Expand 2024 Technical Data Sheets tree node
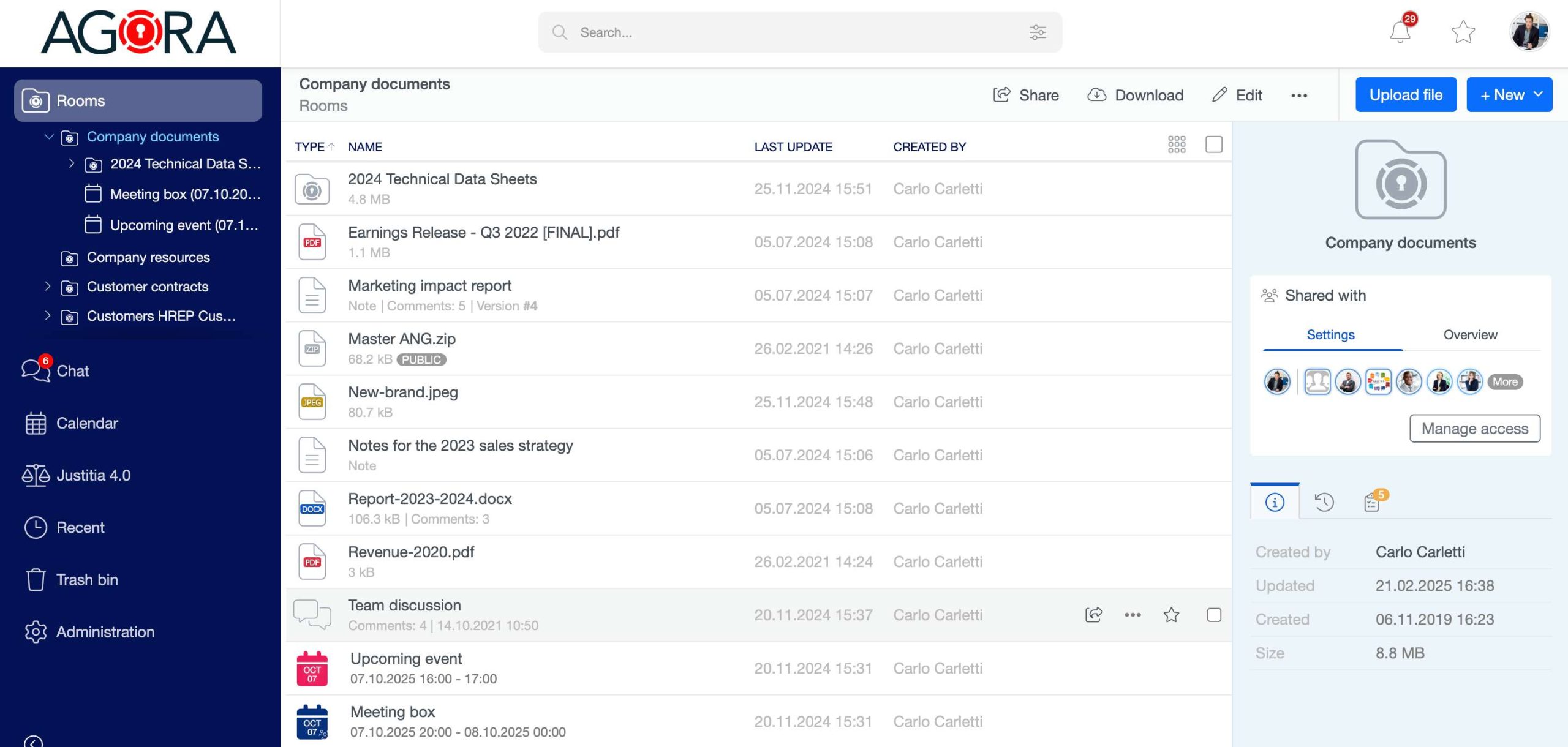1568x747 pixels. point(72,163)
